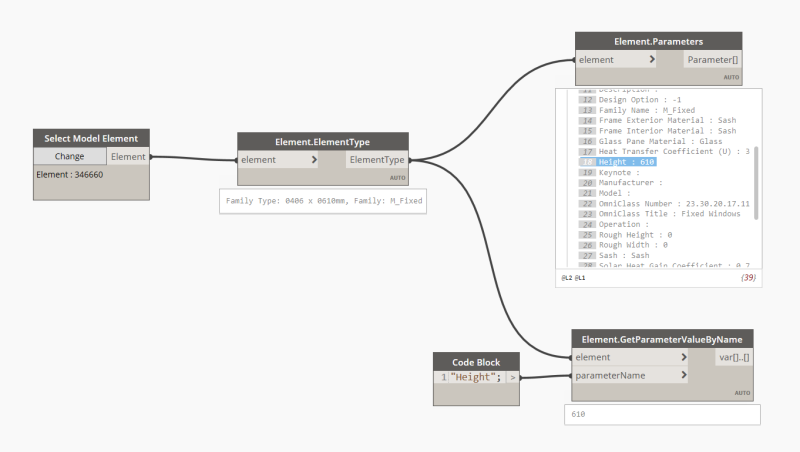The height and width of the screenshot is (452, 800).
Task: Click the @L2 level label in preview footer
Action: tap(566, 278)
